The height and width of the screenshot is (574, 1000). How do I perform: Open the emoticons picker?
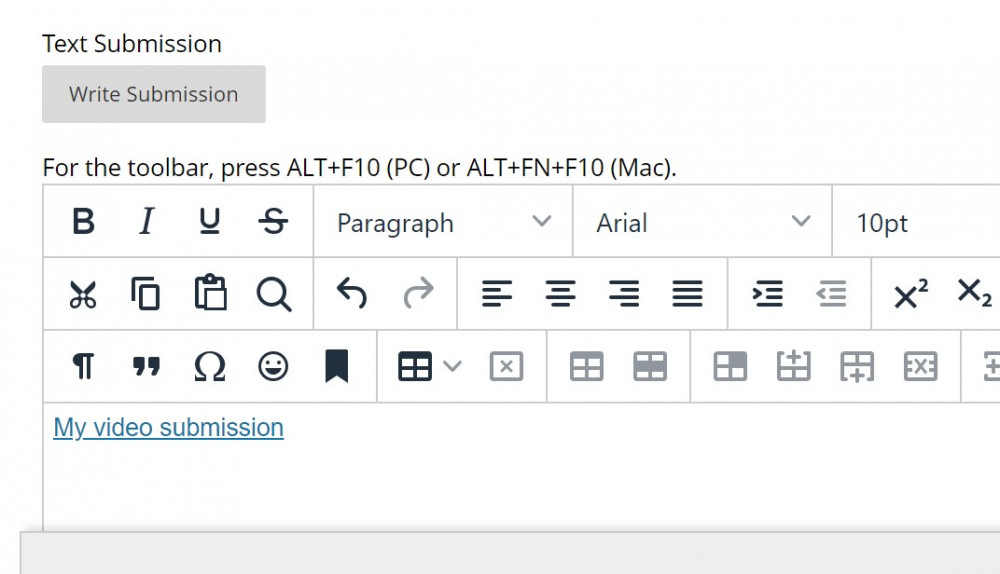[273, 367]
